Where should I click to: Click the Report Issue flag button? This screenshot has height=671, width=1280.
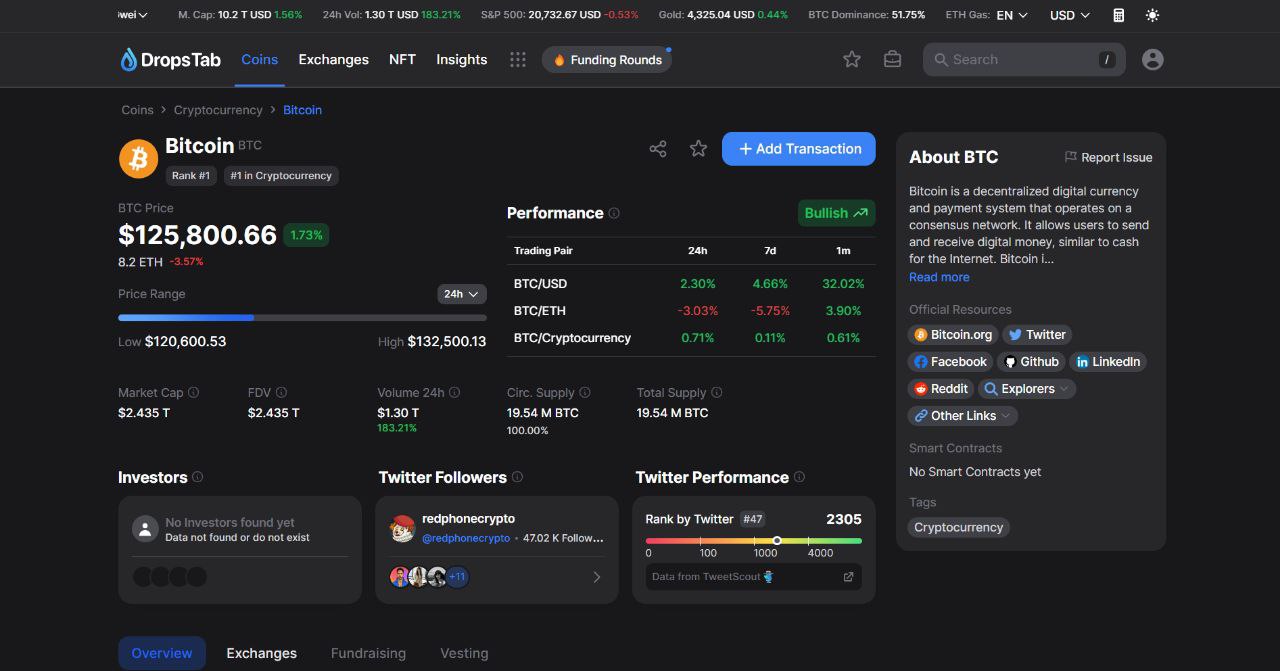point(1108,157)
